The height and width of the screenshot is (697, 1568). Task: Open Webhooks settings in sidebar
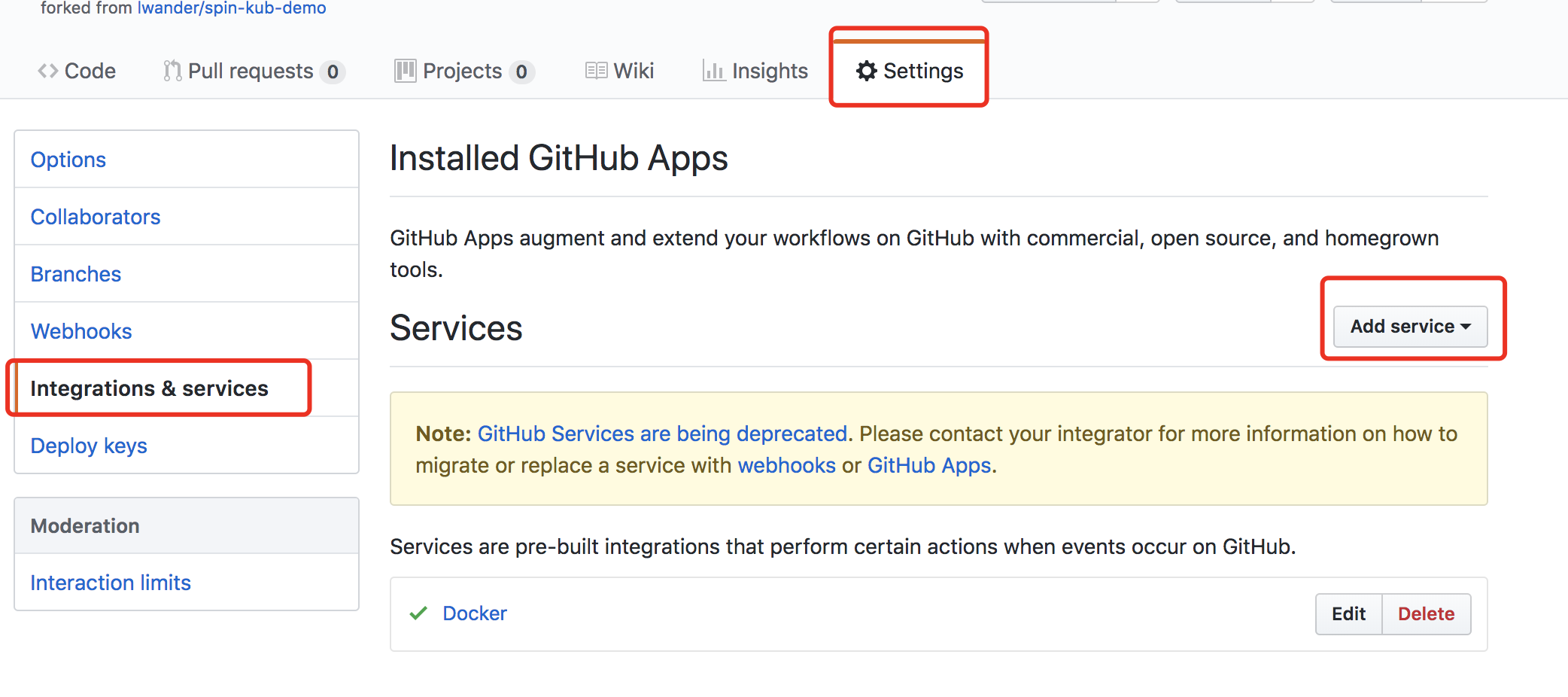pyautogui.click(x=81, y=331)
